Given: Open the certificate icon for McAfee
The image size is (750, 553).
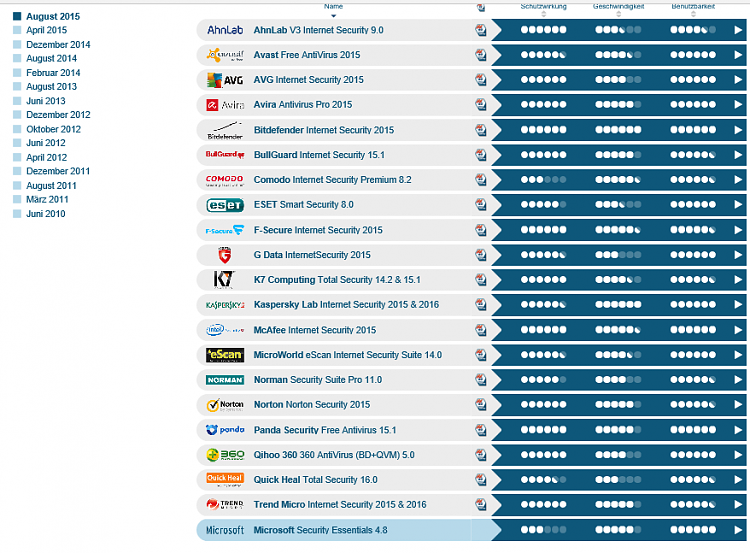Looking at the screenshot, I should coord(481,330).
